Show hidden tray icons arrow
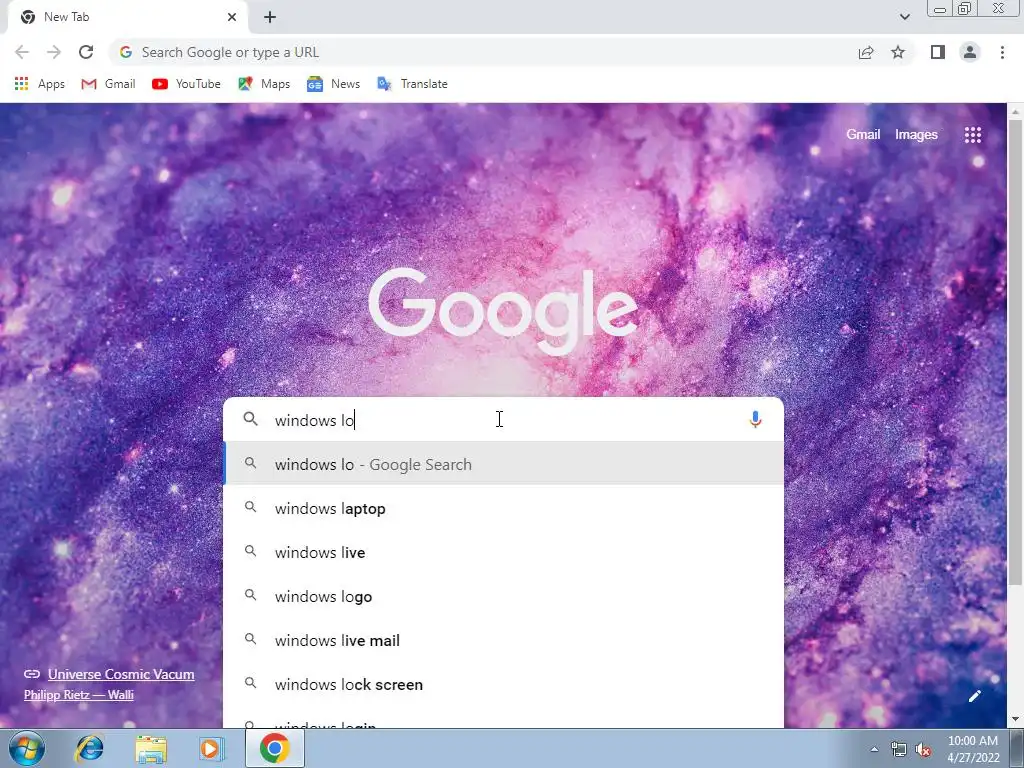 pos(874,749)
